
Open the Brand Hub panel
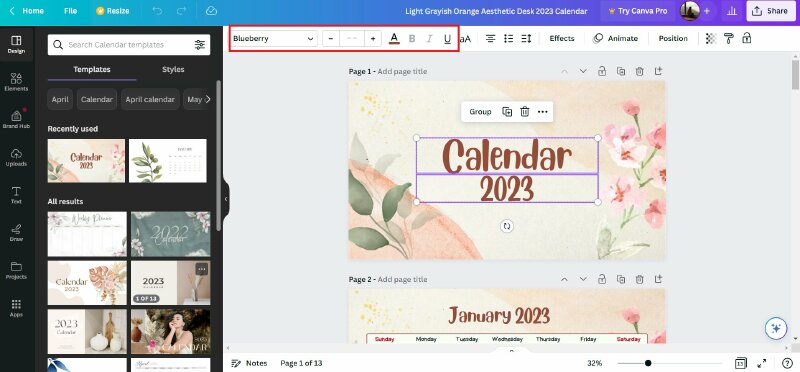click(16, 119)
